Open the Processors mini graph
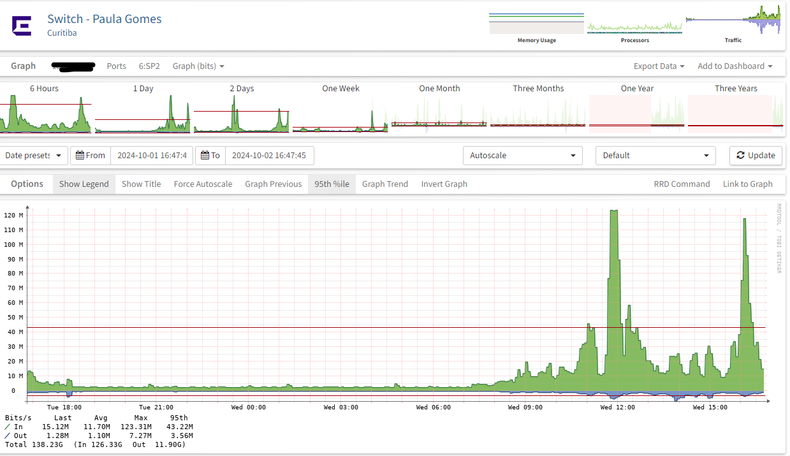The height and width of the screenshot is (456, 790). [634, 25]
